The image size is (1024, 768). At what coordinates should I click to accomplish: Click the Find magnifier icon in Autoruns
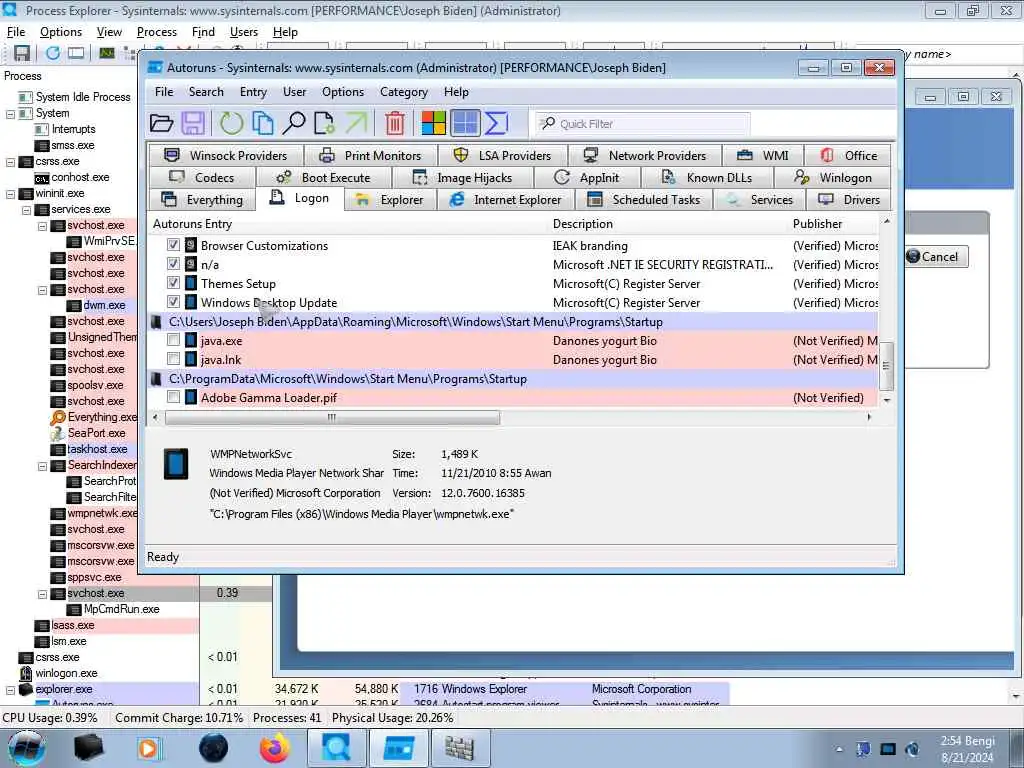294,123
